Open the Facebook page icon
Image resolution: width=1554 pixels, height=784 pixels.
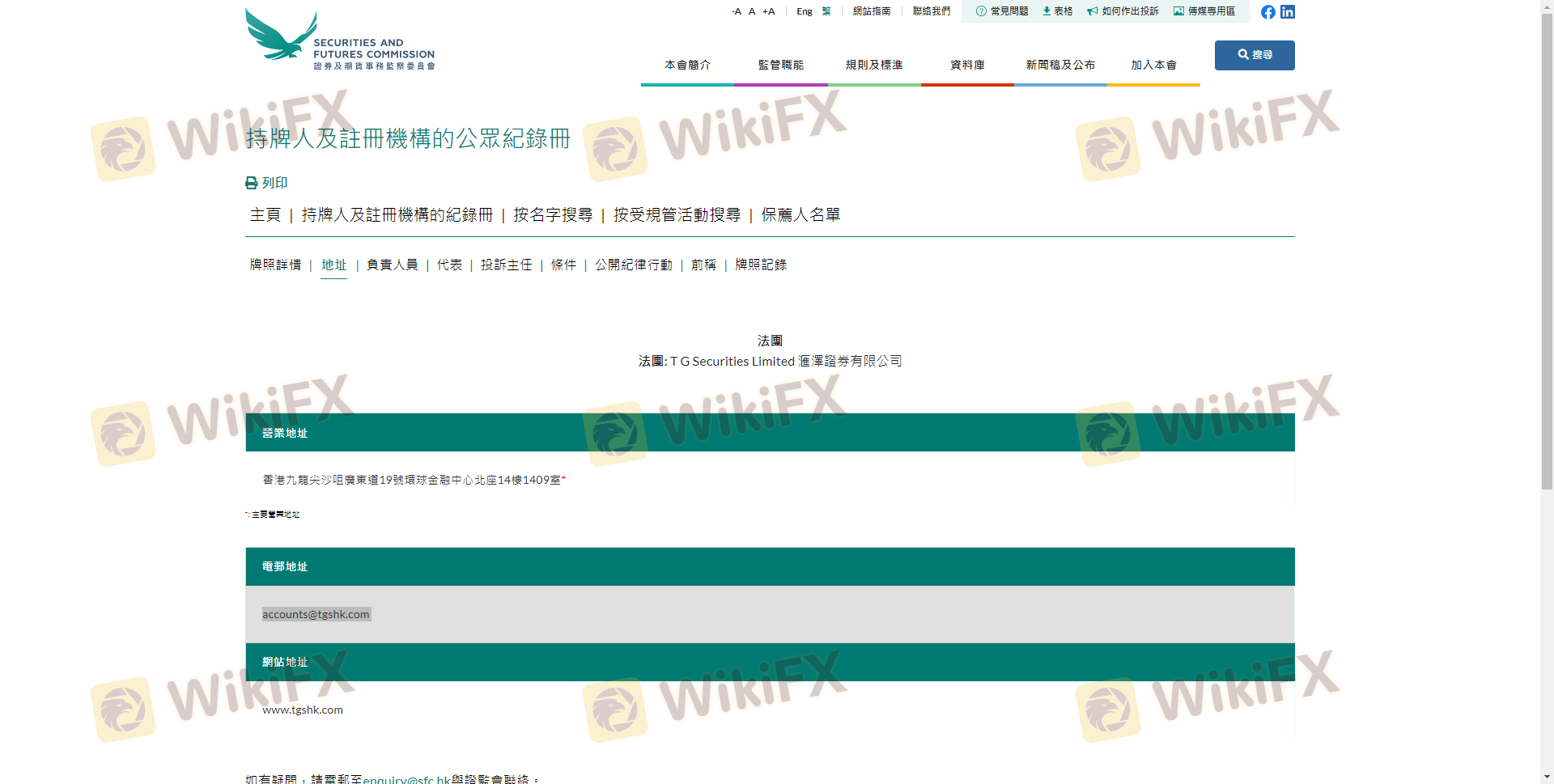click(1268, 12)
